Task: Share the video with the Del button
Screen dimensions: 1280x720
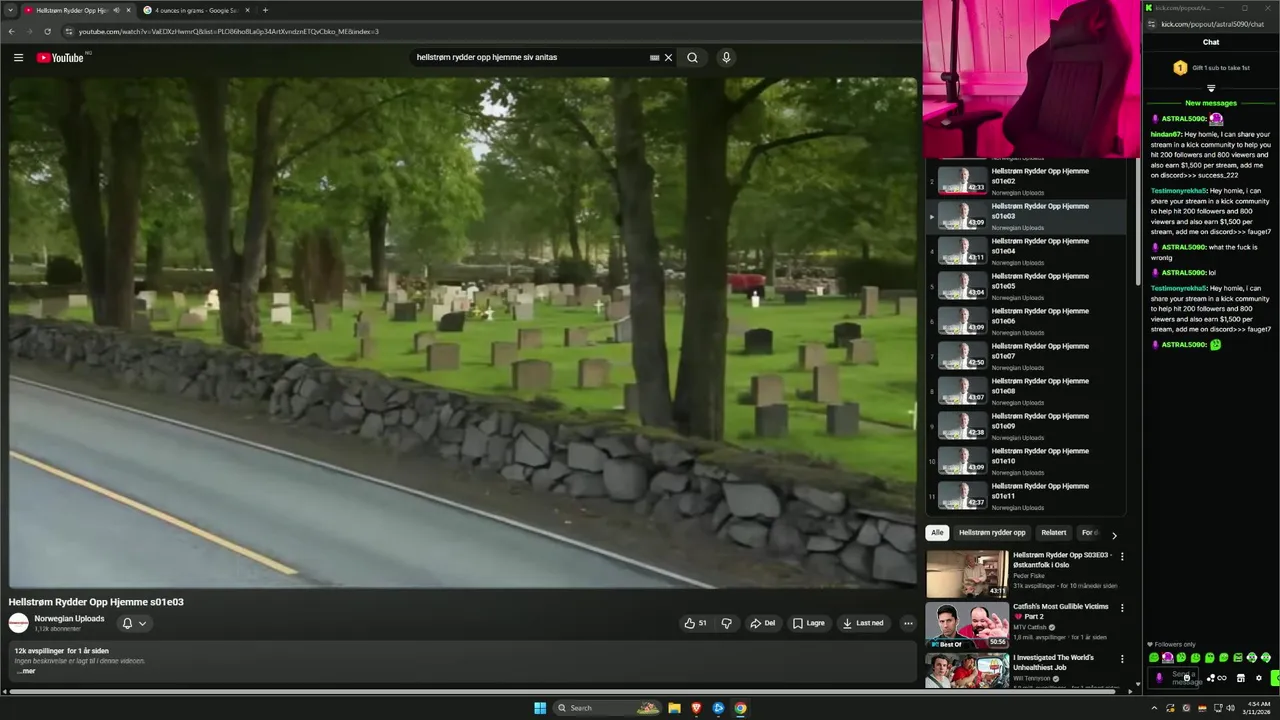Action: 763,623
